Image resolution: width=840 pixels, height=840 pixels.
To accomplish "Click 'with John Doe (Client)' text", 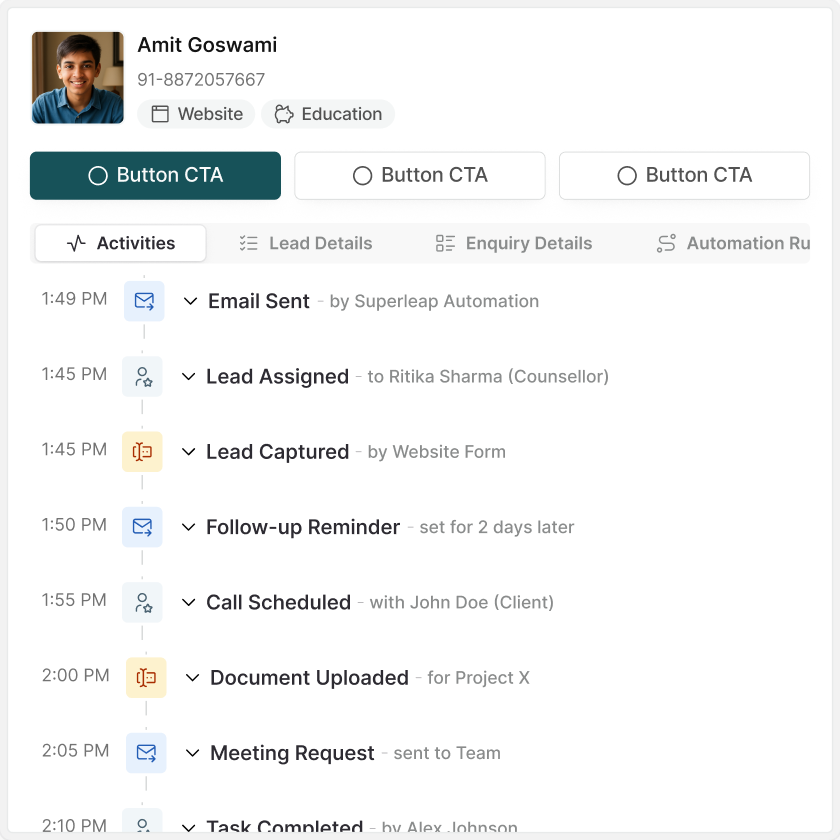I will tap(462, 603).
